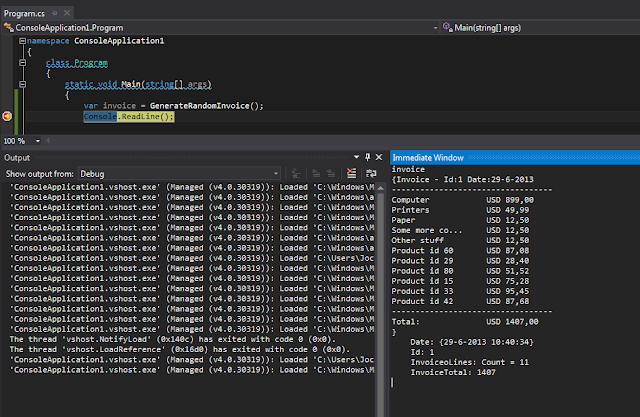640x417 pixels.
Task: Click 'InvoiceoLines: Count = 11' line
Action: point(469,362)
